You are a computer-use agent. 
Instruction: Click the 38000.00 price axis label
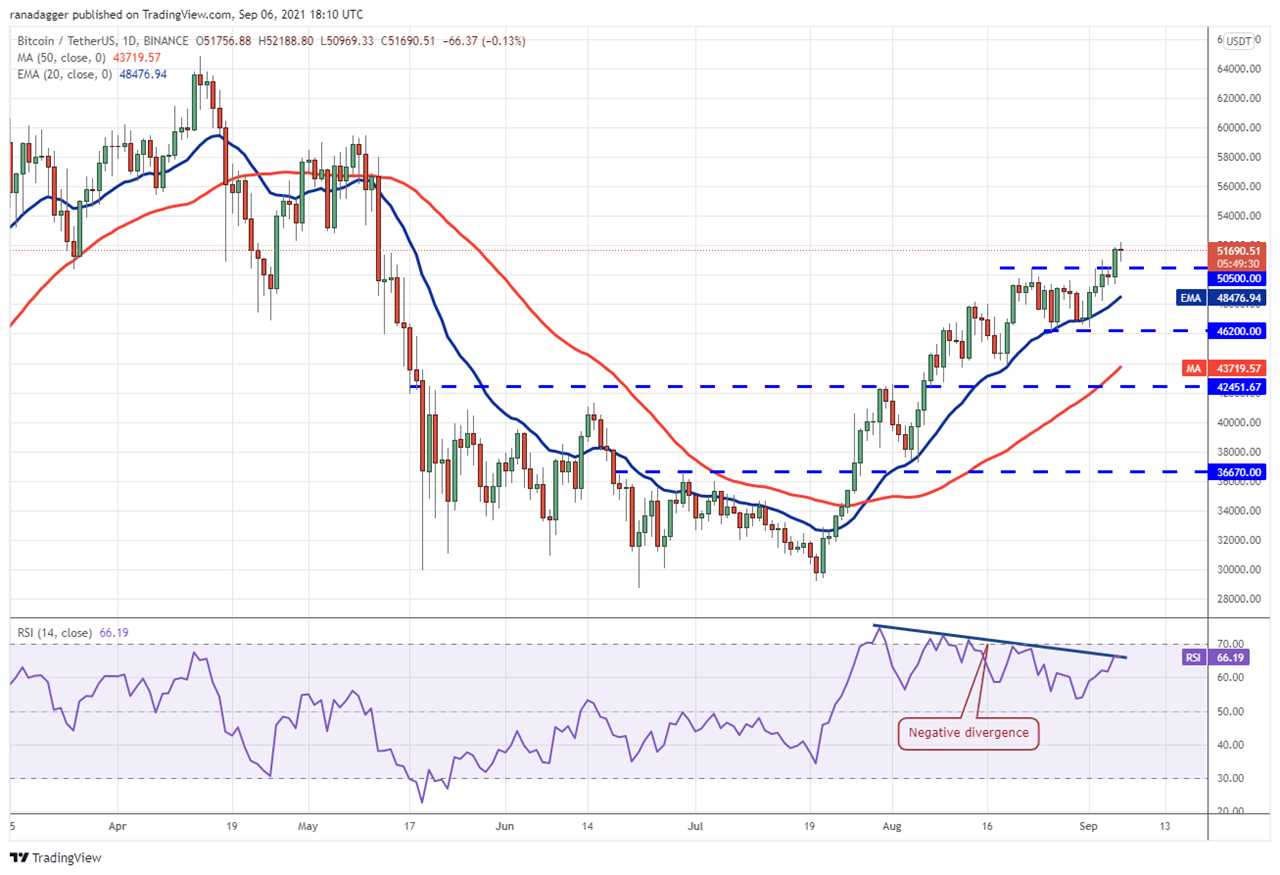[1238, 452]
